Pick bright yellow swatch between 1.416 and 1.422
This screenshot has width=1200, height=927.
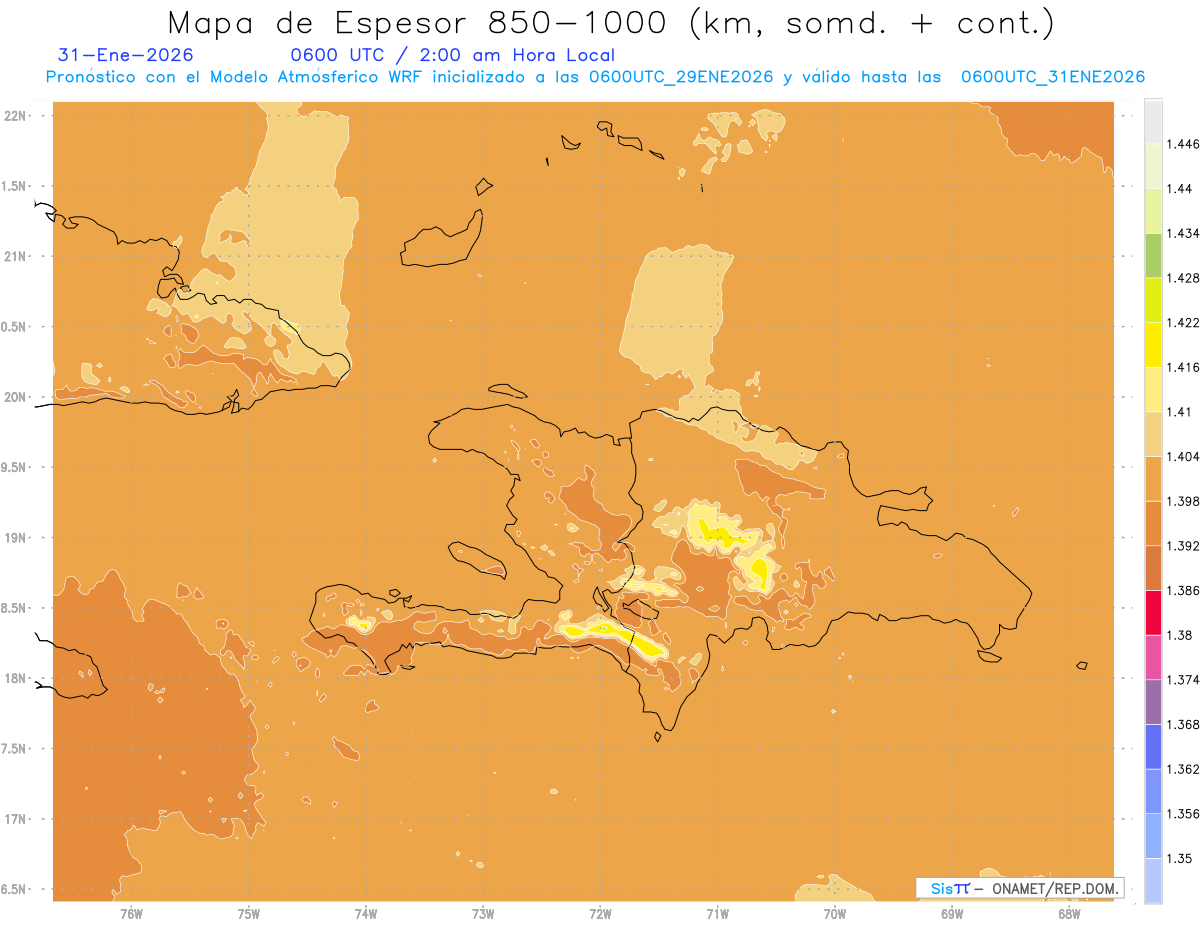(1153, 344)
